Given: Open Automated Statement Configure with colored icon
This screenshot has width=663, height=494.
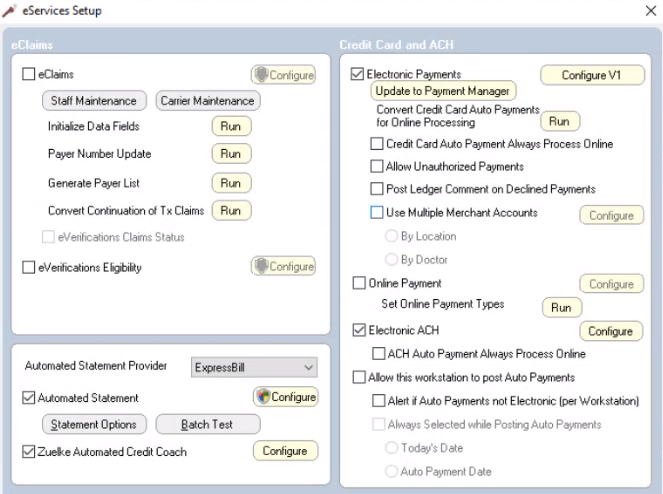Looking at the screenshot, I should tap(285, 397).
